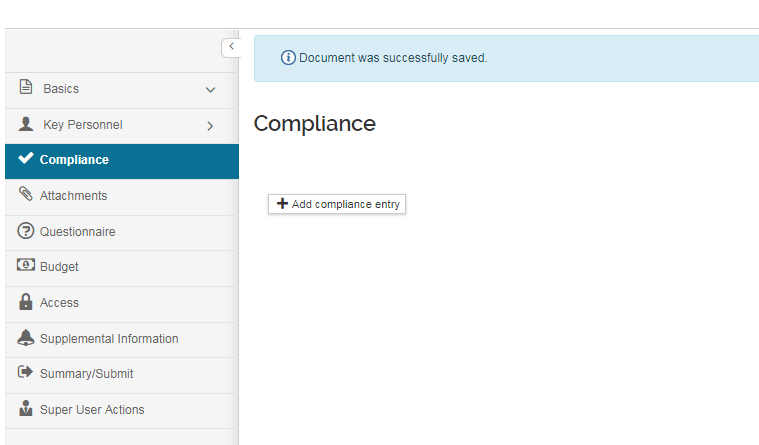
Task: Click the Attachments paperclip icon
Action: coord(26,194)
